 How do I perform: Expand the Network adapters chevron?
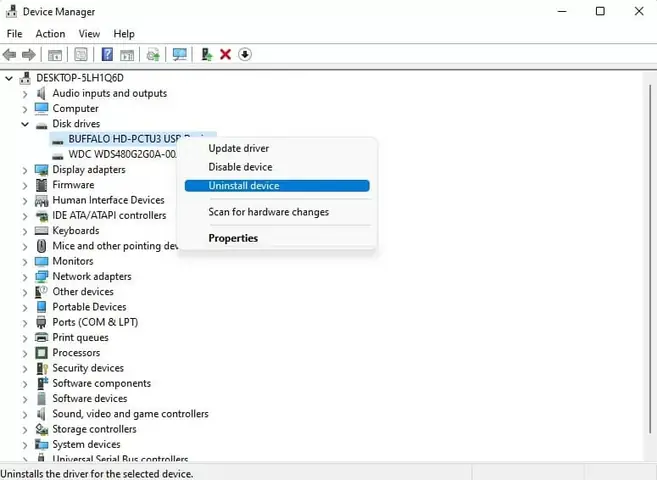coord(25,277)
